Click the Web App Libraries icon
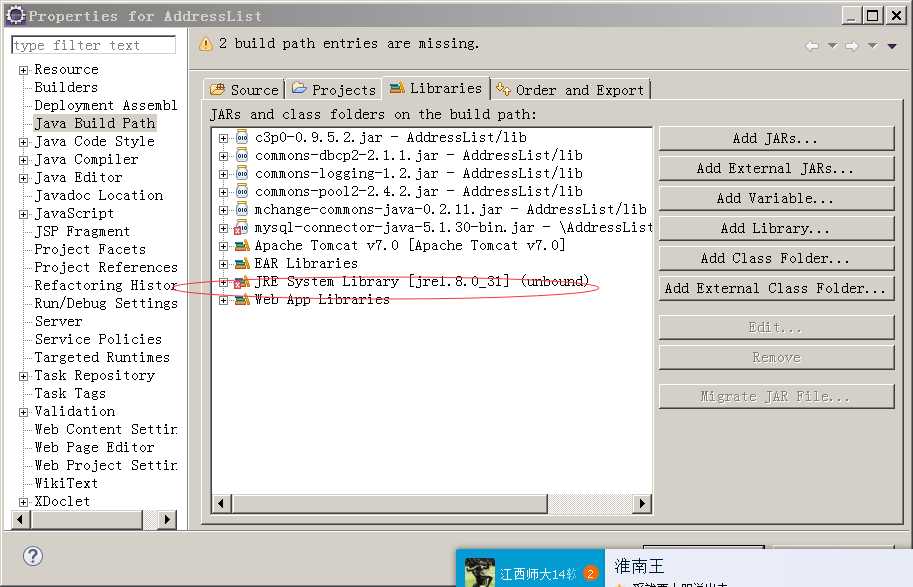Image resolution: width=913 pixels, height=587 pixels. tap(242, 300)
